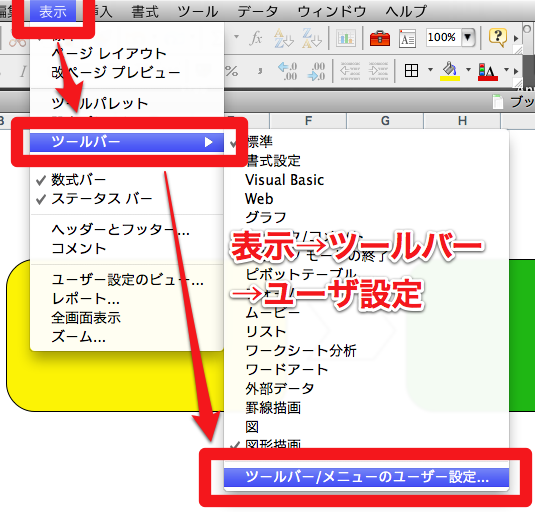Toggle 図 toolbar entry
Viewport: 535px width, 512px height.
pyautogui.click(x=366, y=427)
